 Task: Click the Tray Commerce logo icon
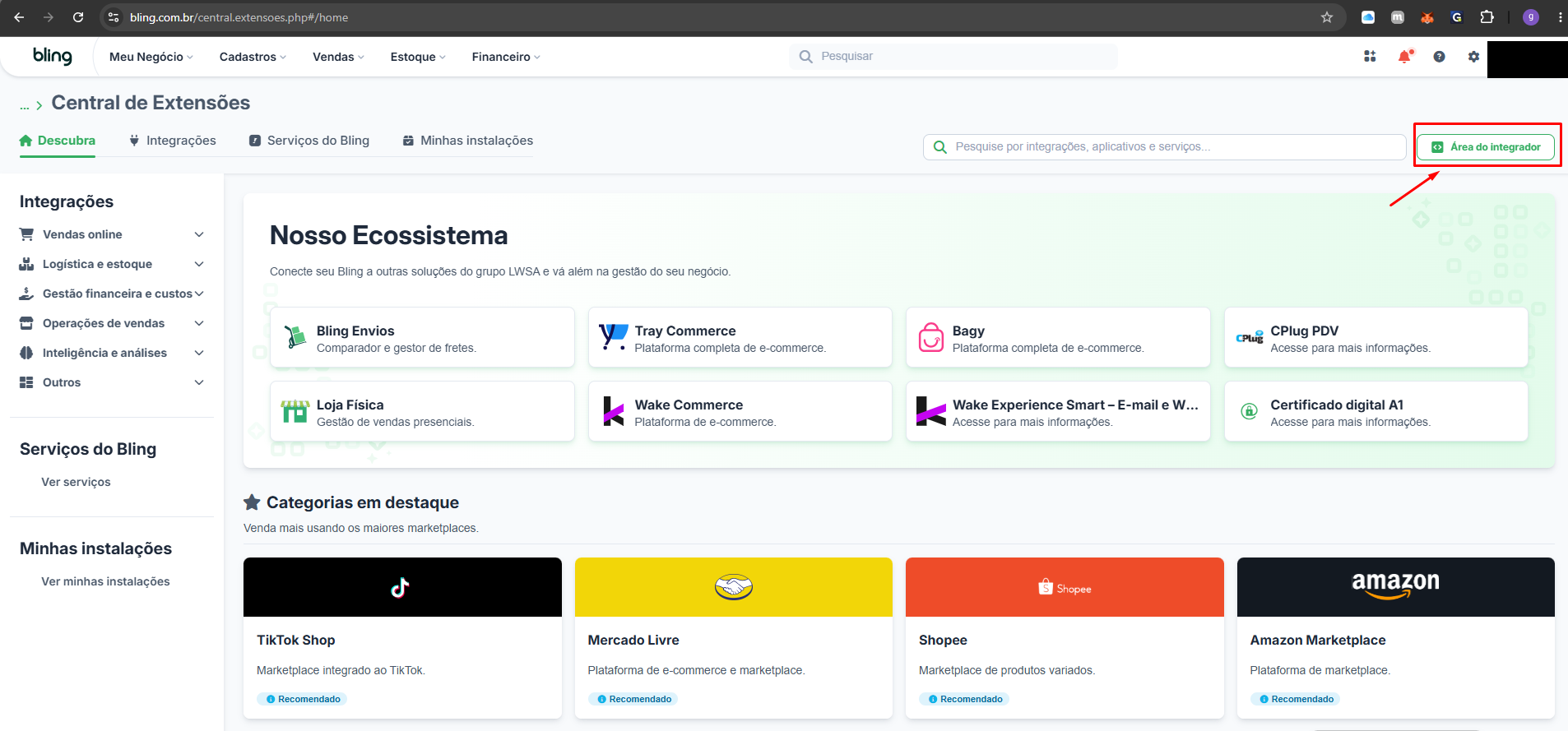[613, 337]
